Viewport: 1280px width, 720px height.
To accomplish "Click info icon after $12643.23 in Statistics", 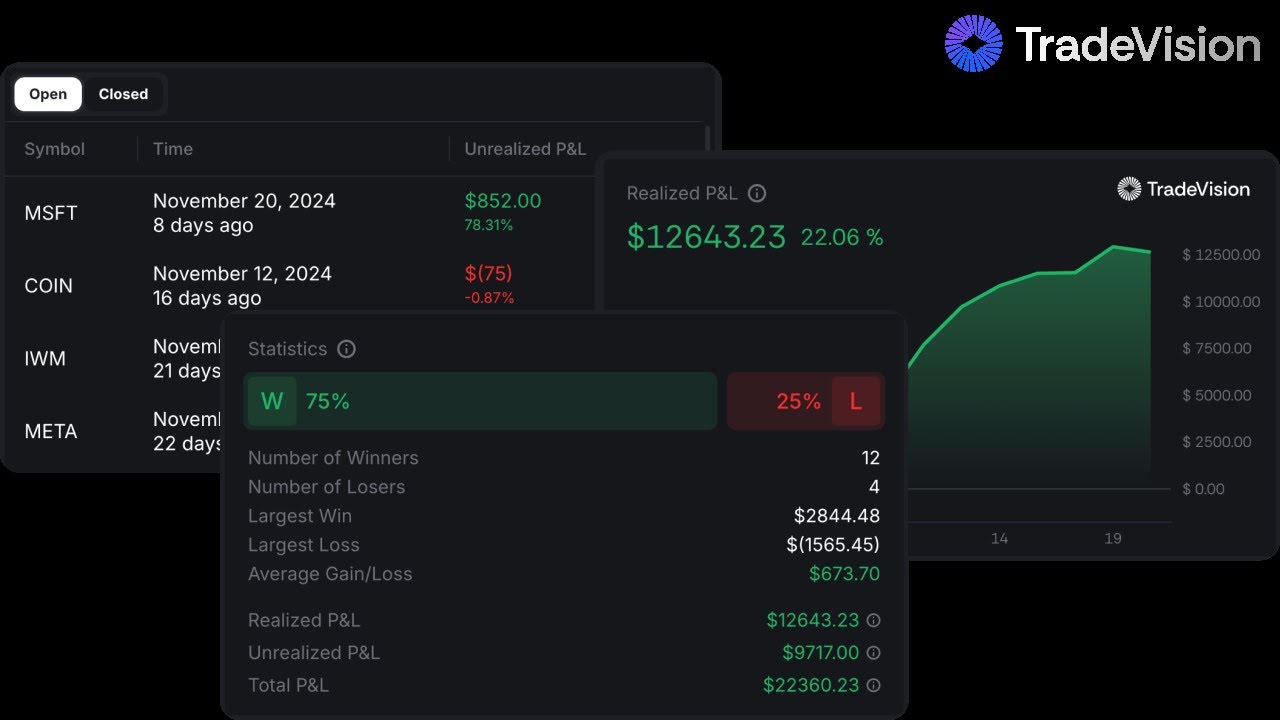I will (x=873, y=620).
